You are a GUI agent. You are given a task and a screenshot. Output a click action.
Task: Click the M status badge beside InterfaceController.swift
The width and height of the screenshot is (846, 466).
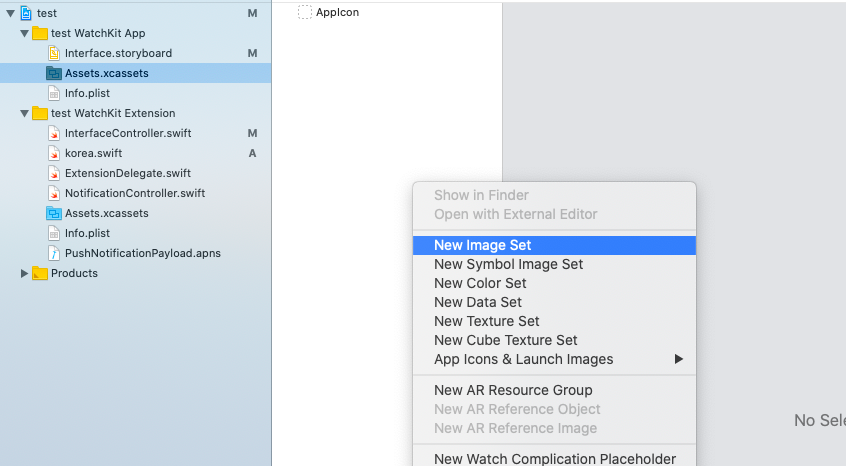pyautogui.click(x=252, y=133)
